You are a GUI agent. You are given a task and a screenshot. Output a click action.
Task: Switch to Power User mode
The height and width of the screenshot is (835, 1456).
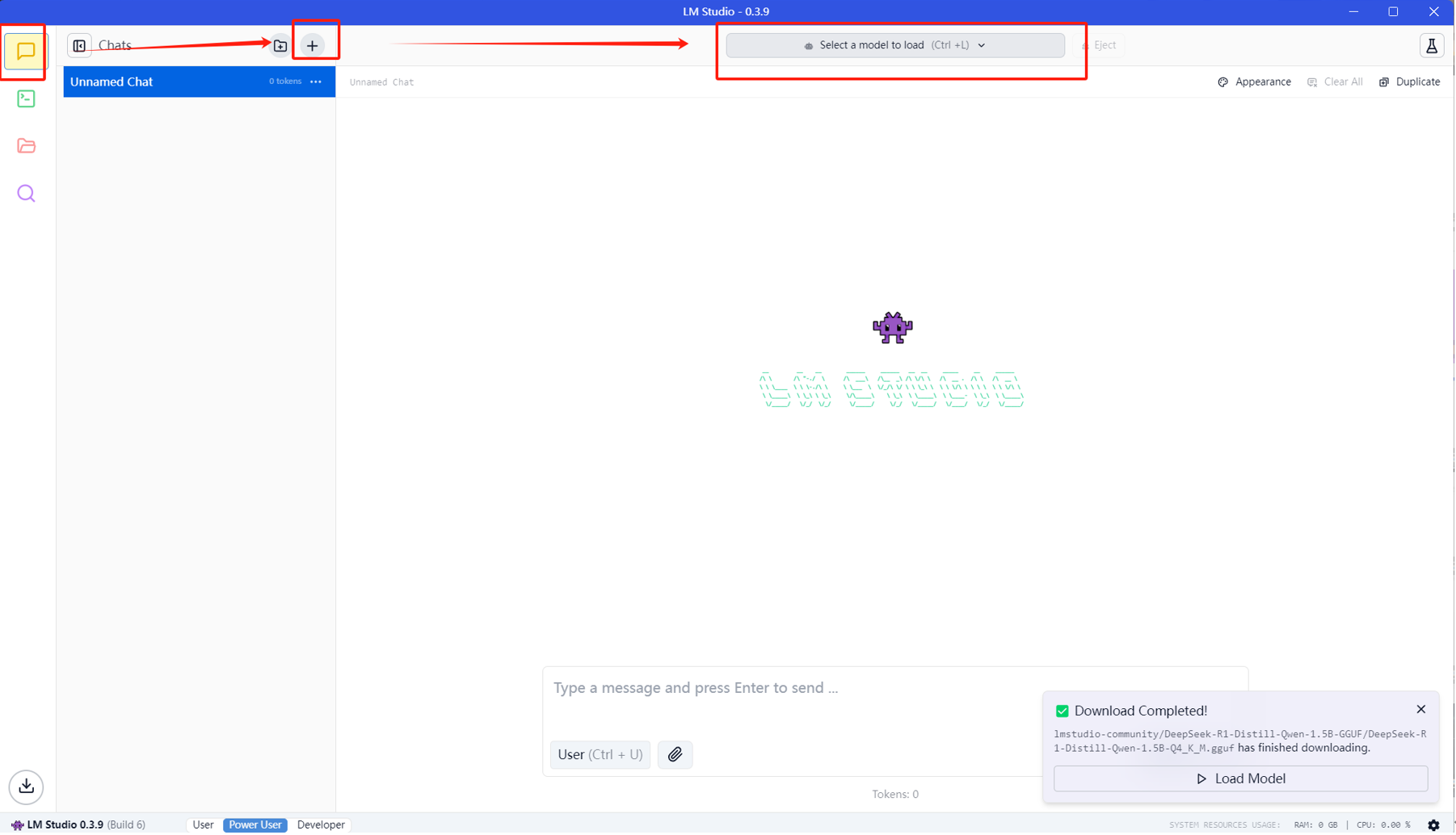(x=255, y=826)
